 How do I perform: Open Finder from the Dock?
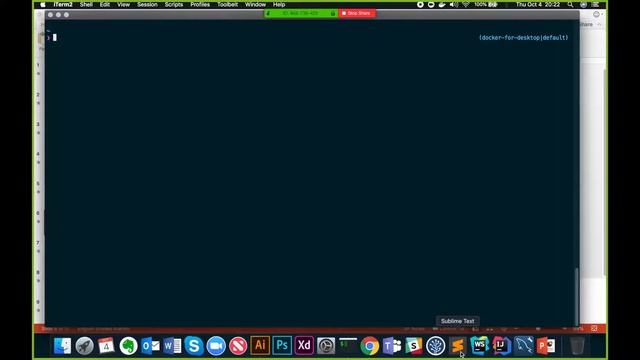(x=62, y=346)
